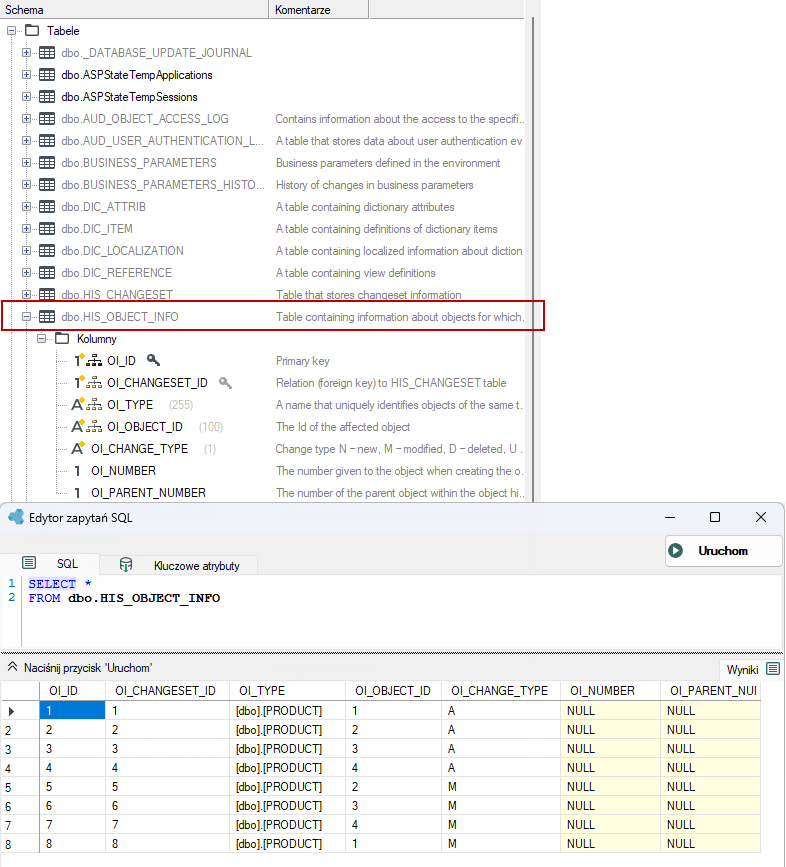The image size is (786, 867).
Task: Select dbo.BUSINESS_PARAMETERS_HISTO... table row
Action: (163, 185)
